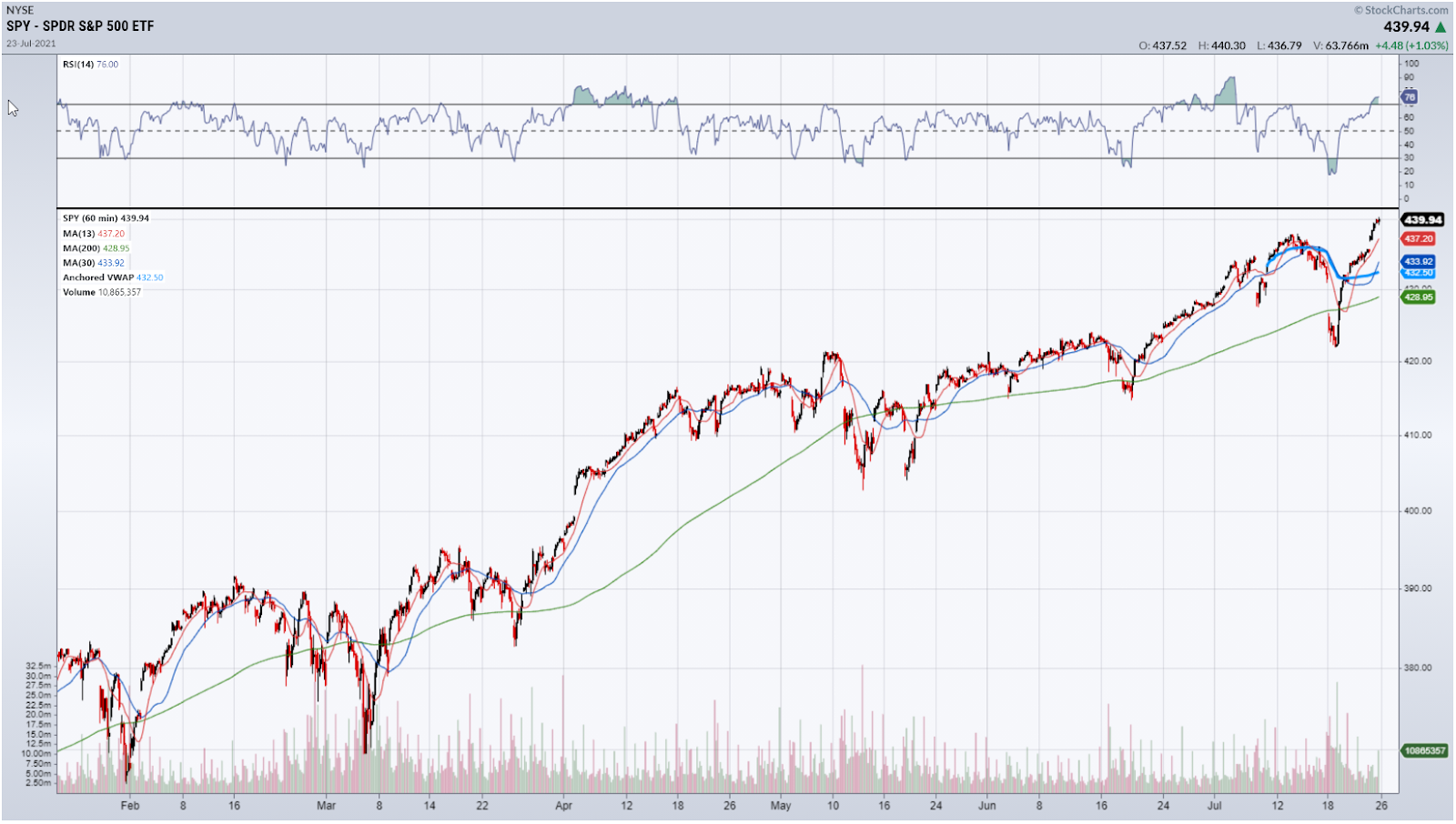Click the 390.00 price axis label

pos(1418,588)
